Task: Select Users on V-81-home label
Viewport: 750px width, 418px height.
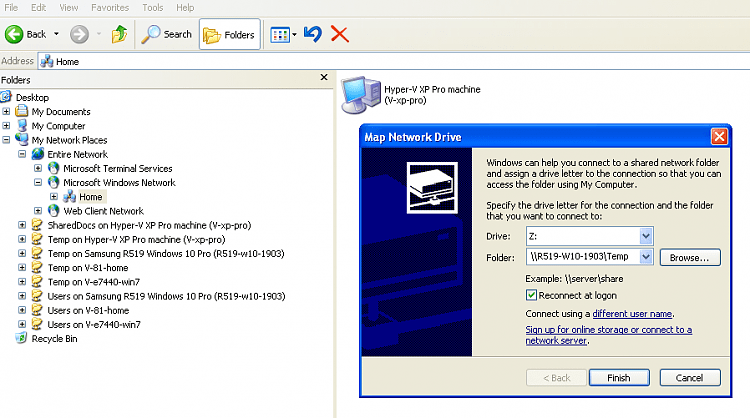Action: (x=88, y=310)
